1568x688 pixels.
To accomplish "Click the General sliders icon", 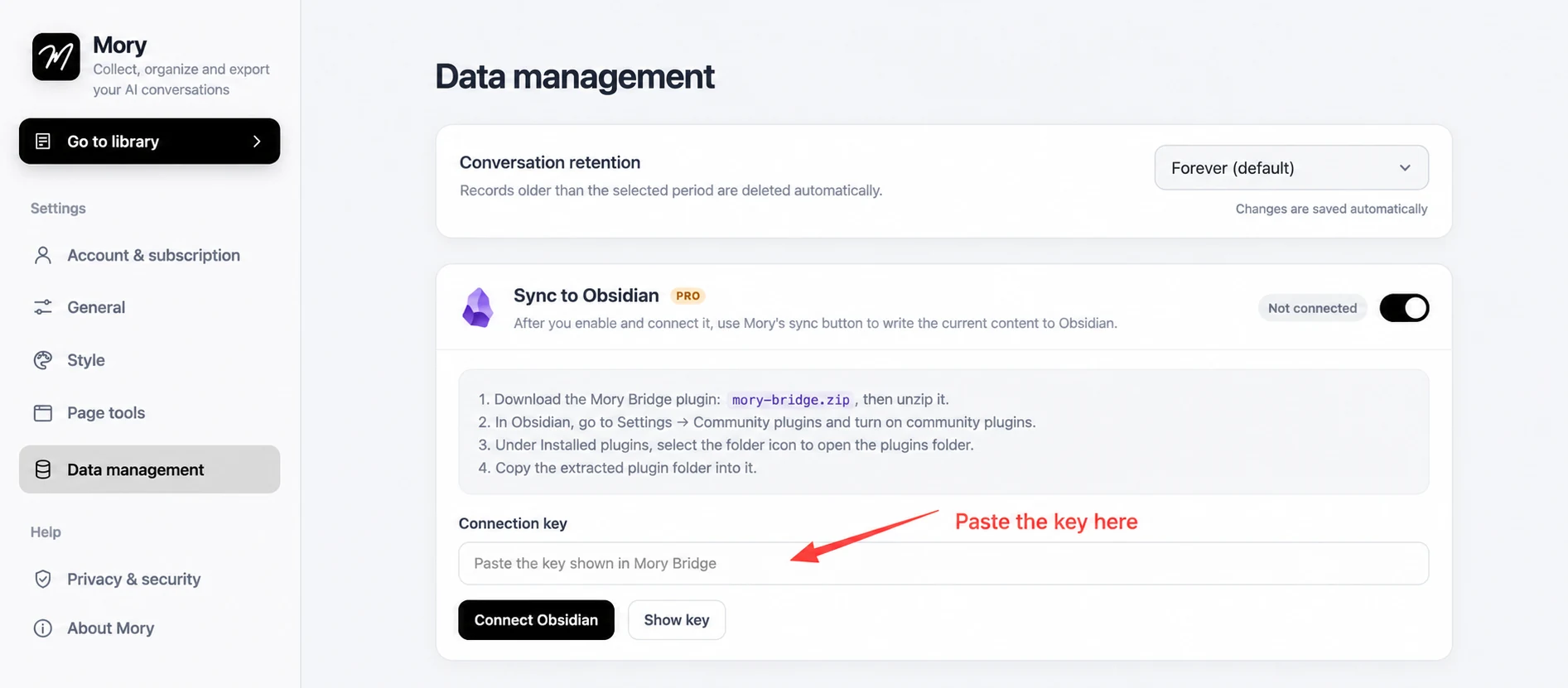I will click(x=43, y=307).
